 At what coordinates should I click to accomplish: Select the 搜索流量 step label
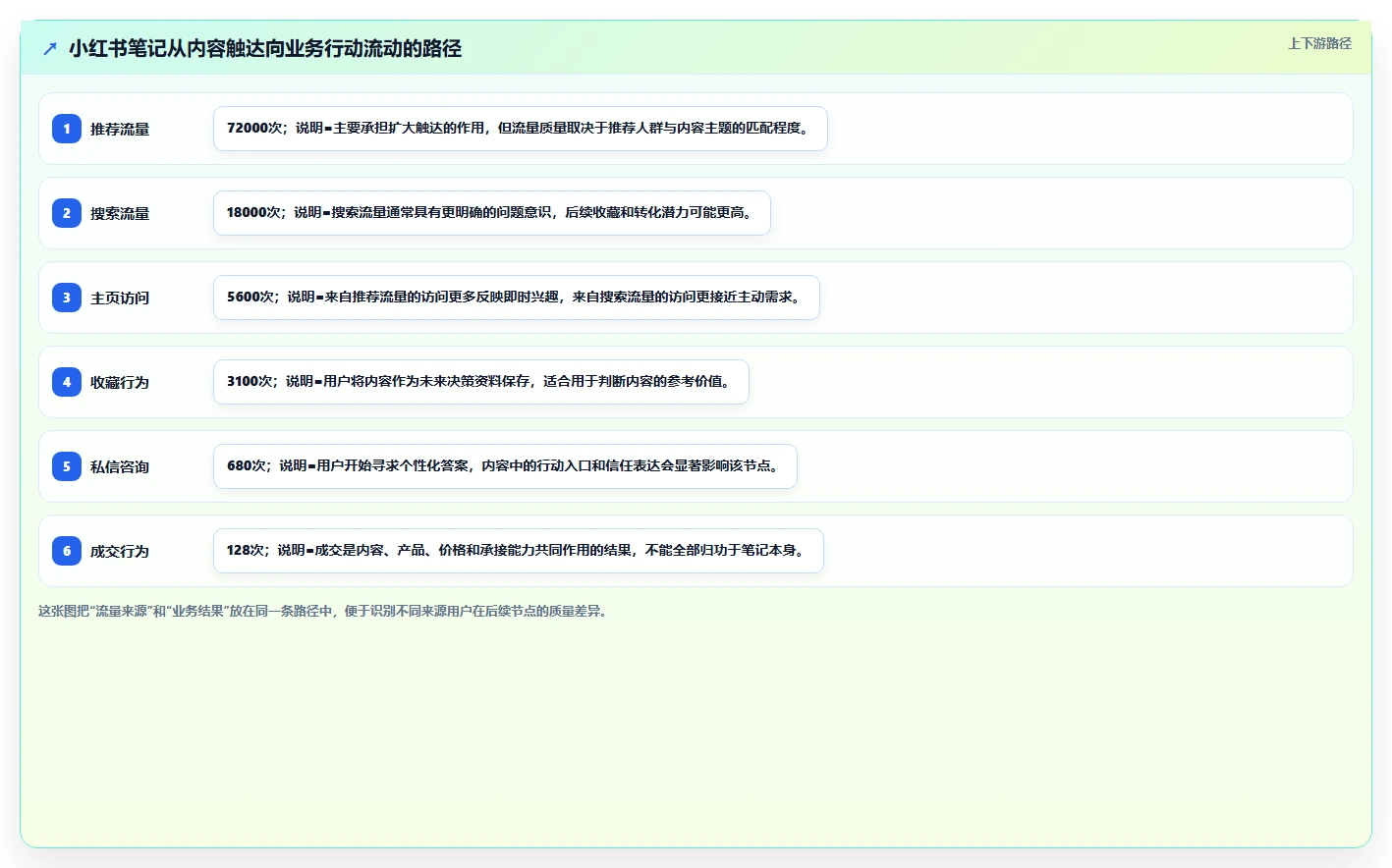coord(120,213)
